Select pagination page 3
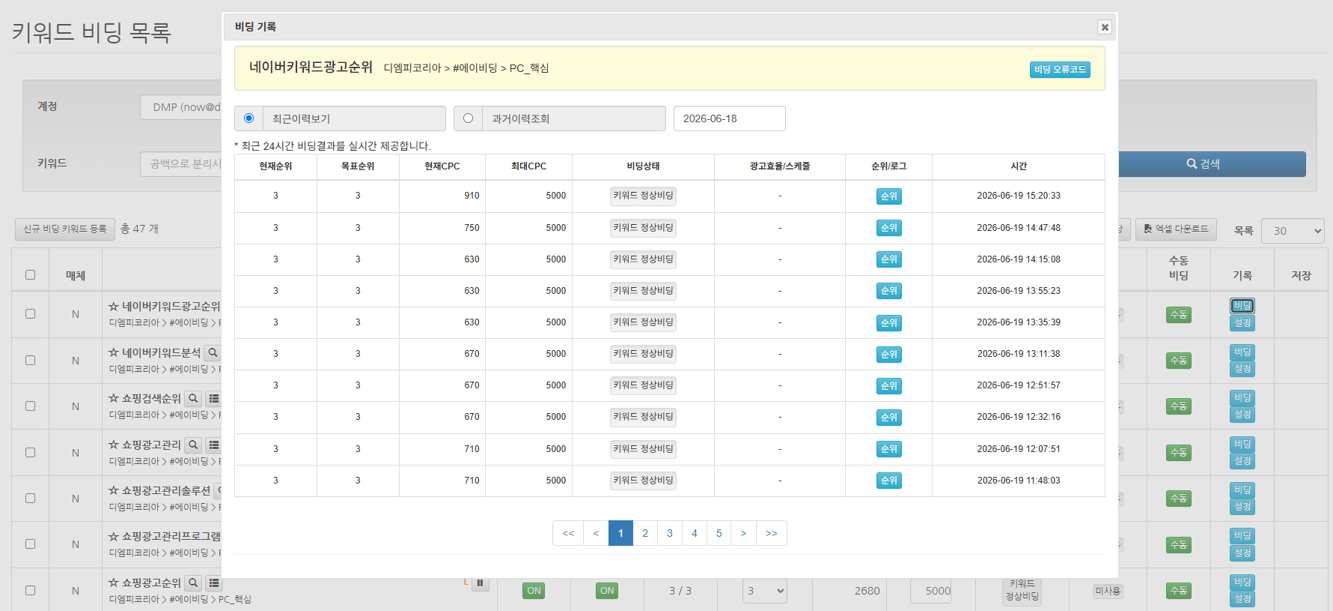 pyautogui.click(x=670, y=533)
